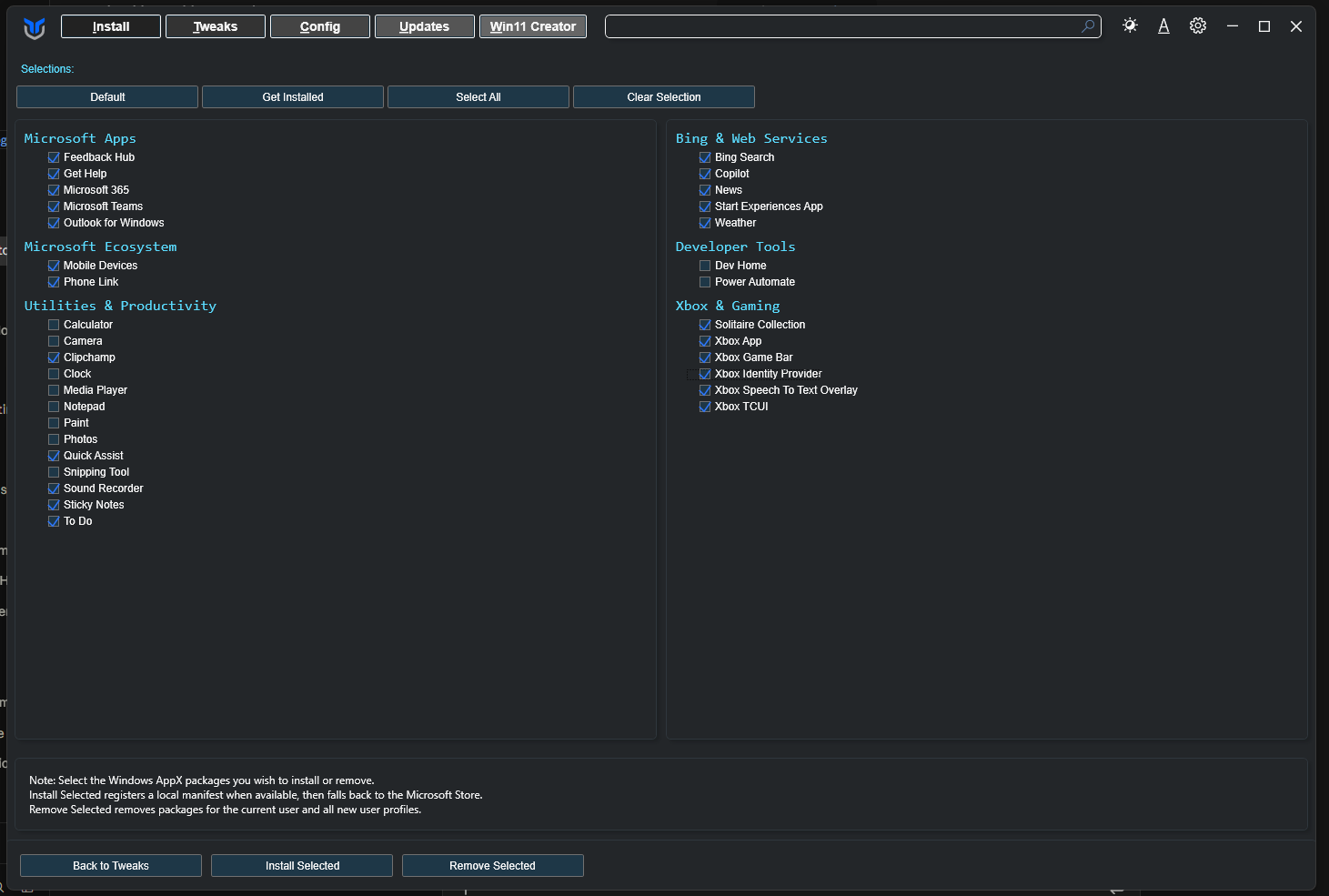The height and width of the screenshot is (896, 1329).
Task: Toggle the News checkbox
Action: click(x=705, y=190)
